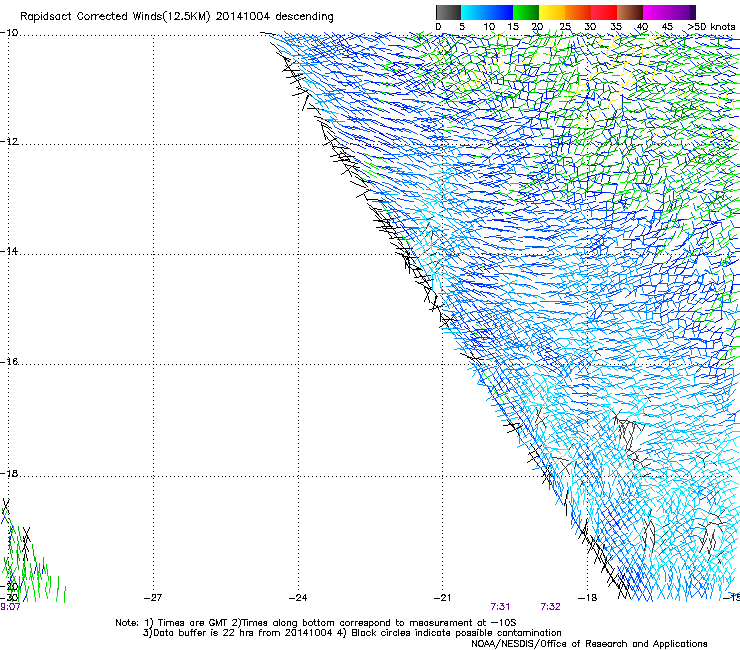Click the longitude label '-27'

click(153, 598)
